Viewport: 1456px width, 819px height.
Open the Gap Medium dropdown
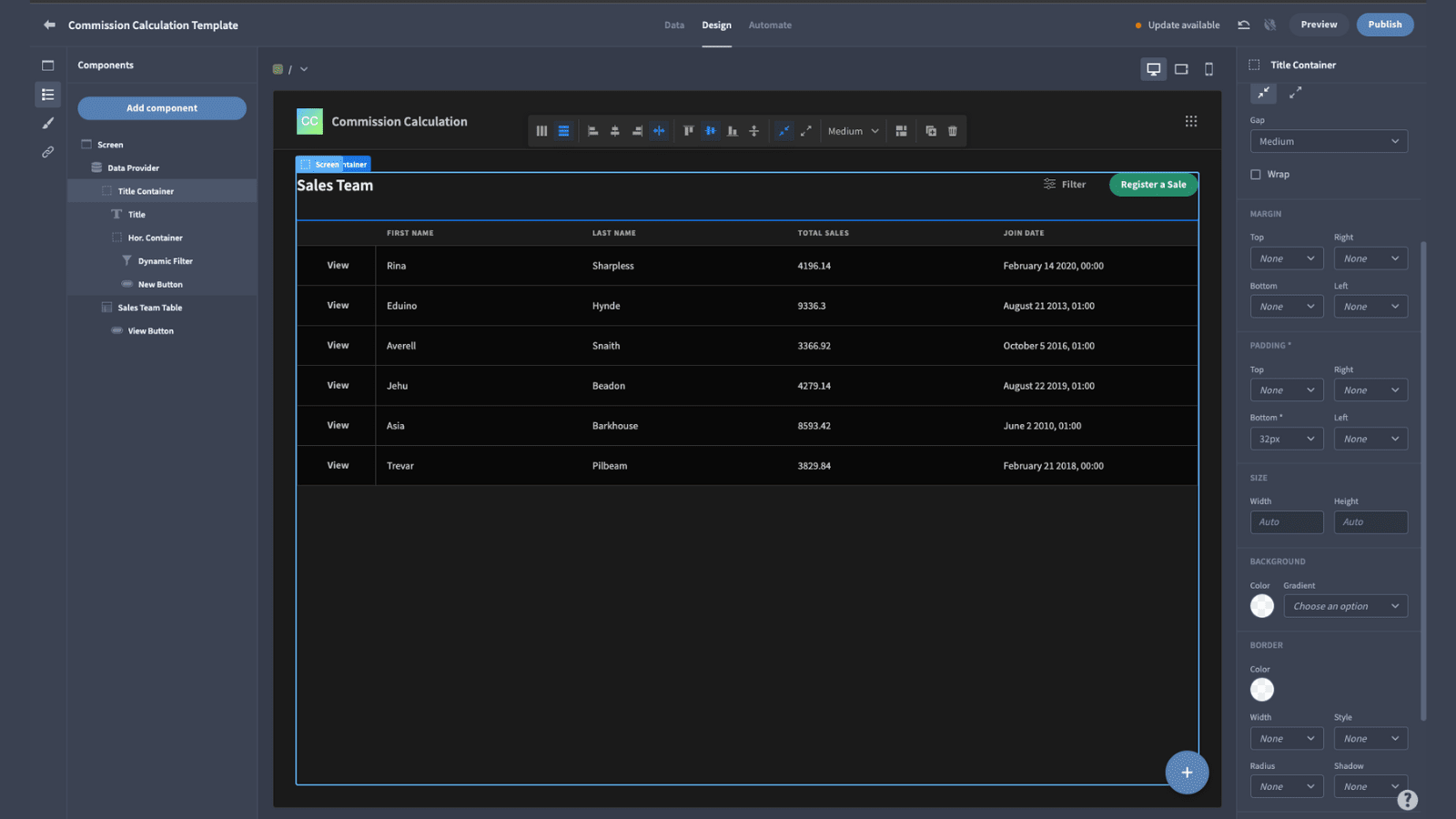click(1329, 141)
